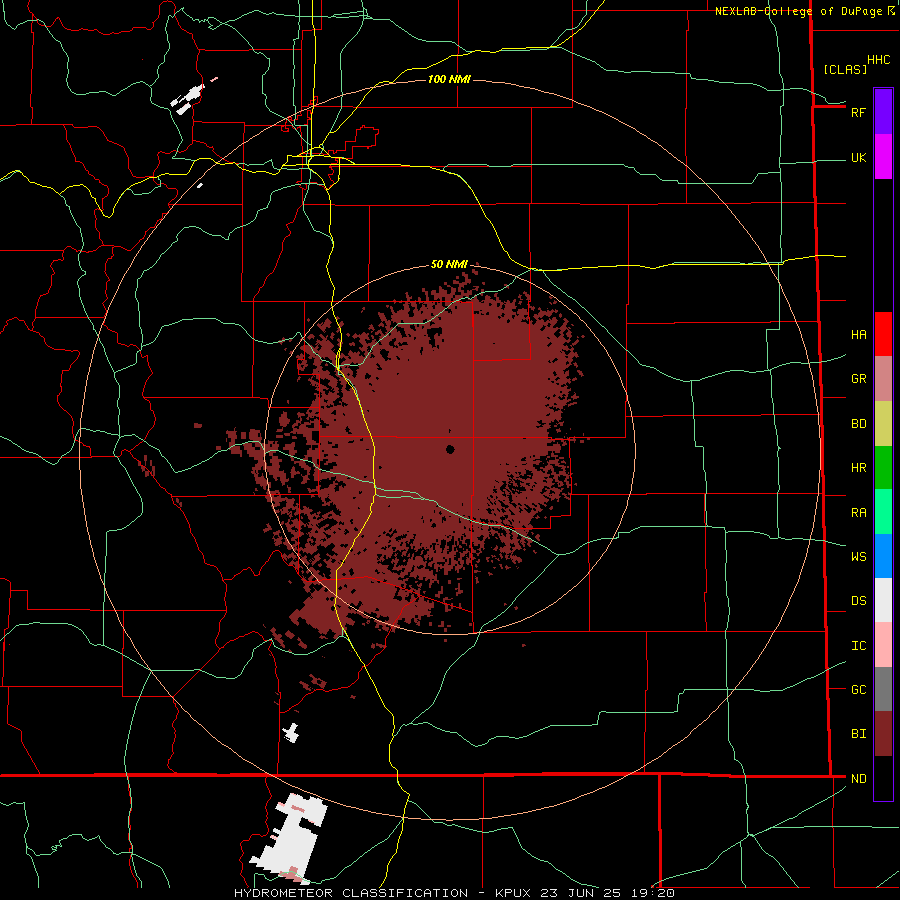Click the HHC product label

[x=879, y=60]
